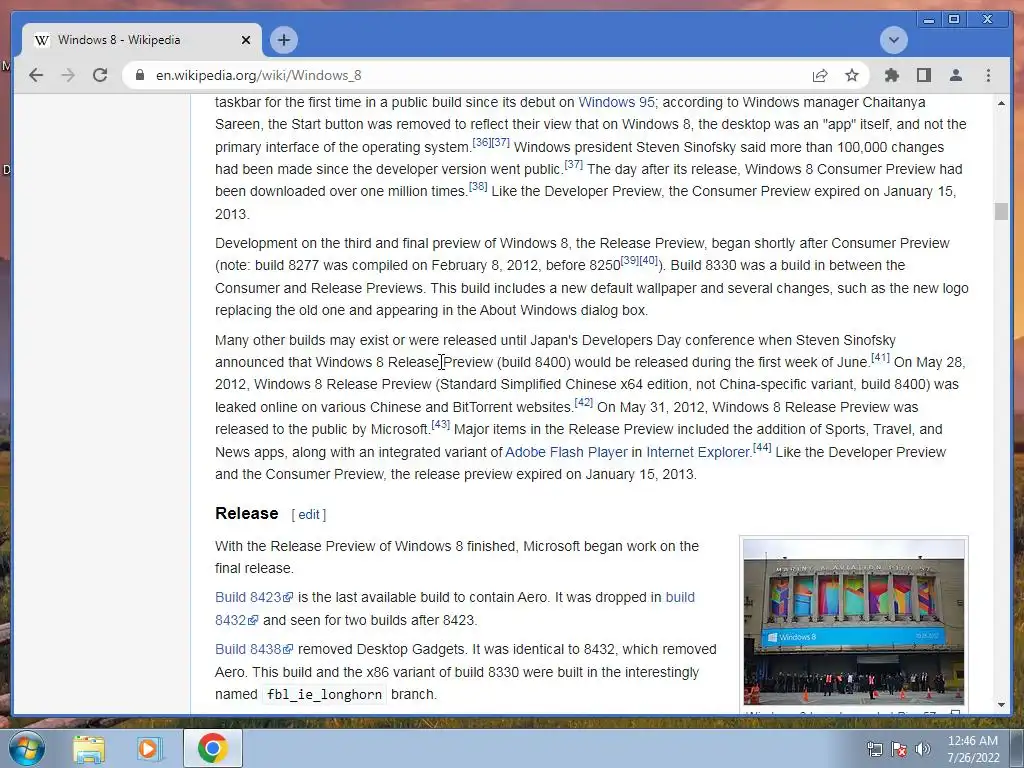Image resolution: width=1024 pixels, height=768 pixels.
Task: View site info via padlock icon
Action: [x=139, y=75]
